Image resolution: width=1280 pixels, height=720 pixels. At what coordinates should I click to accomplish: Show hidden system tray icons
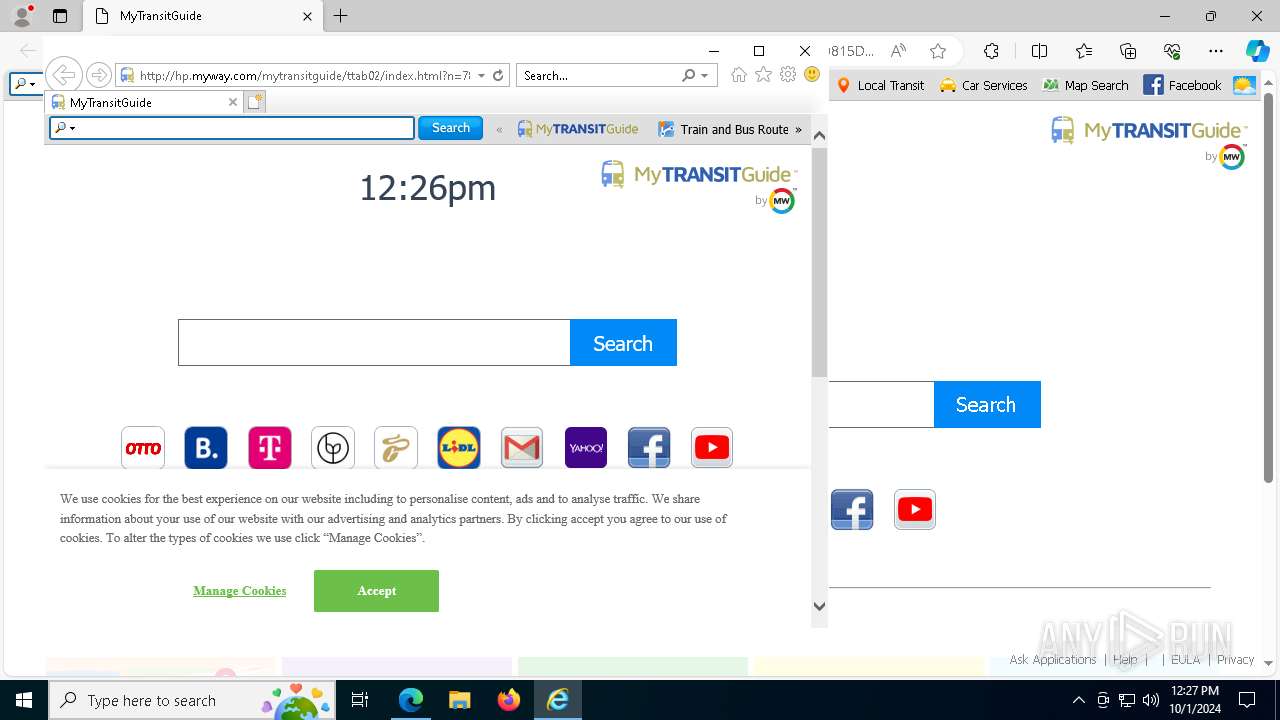[1078, 700]
